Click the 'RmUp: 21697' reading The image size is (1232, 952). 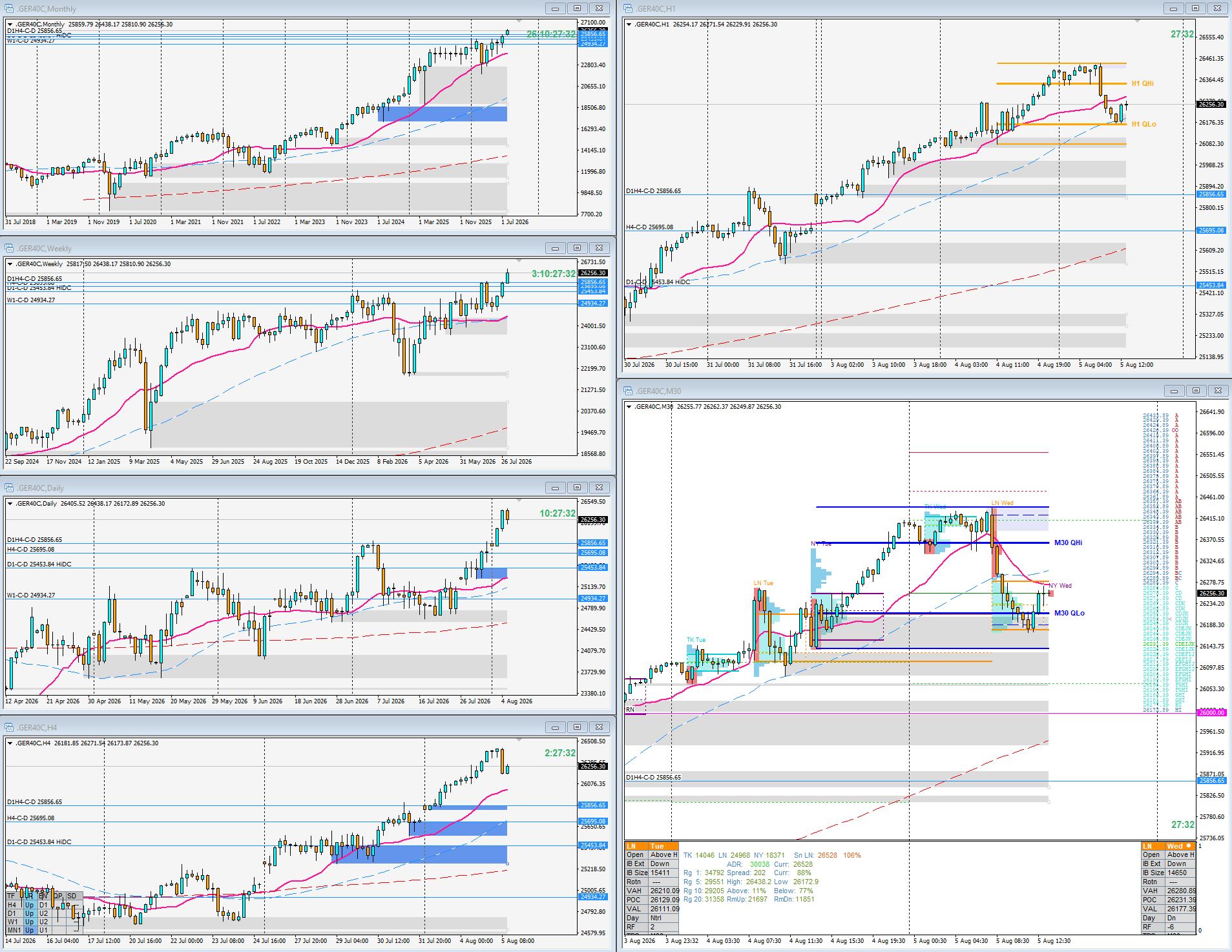click(747, 899)
